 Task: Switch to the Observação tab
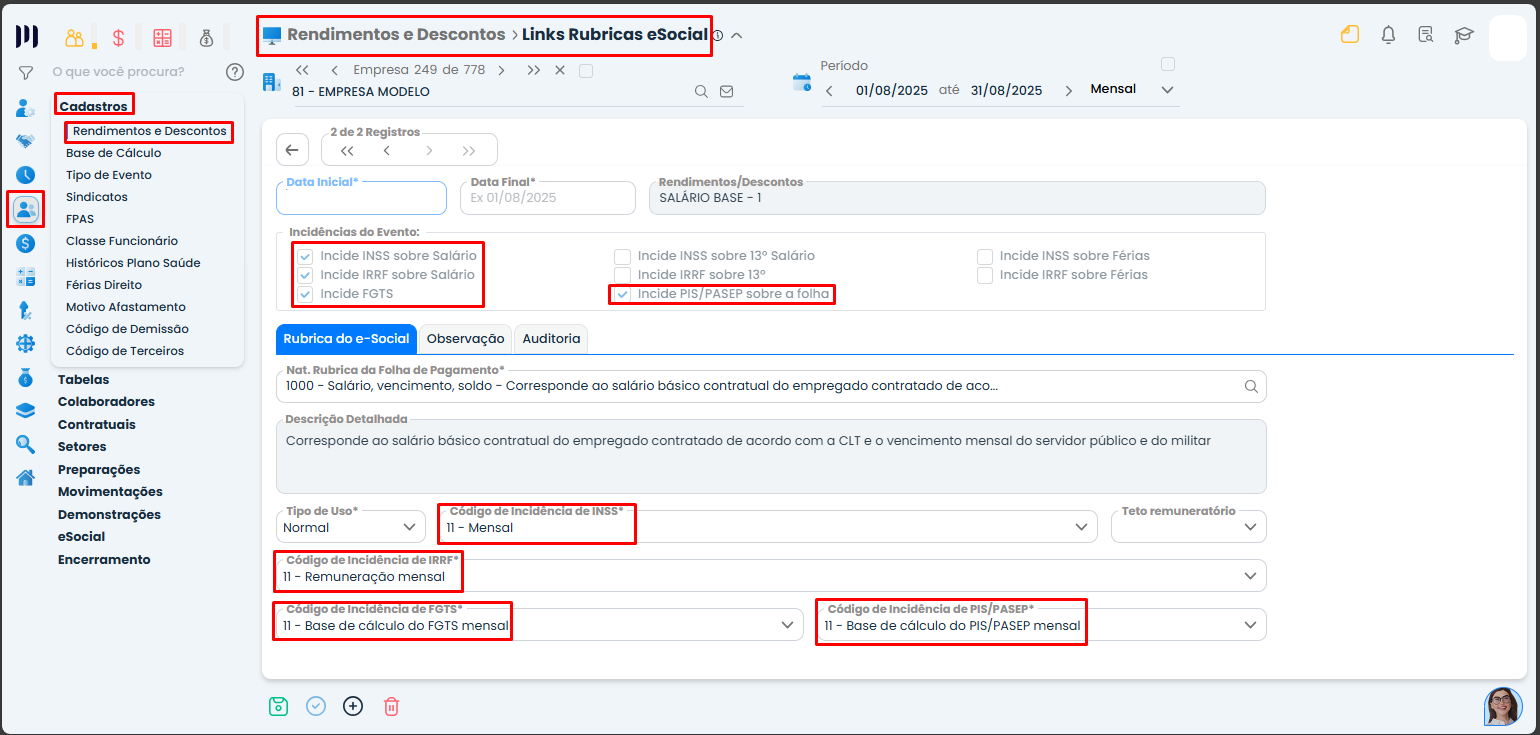click(x=465, y=339)
